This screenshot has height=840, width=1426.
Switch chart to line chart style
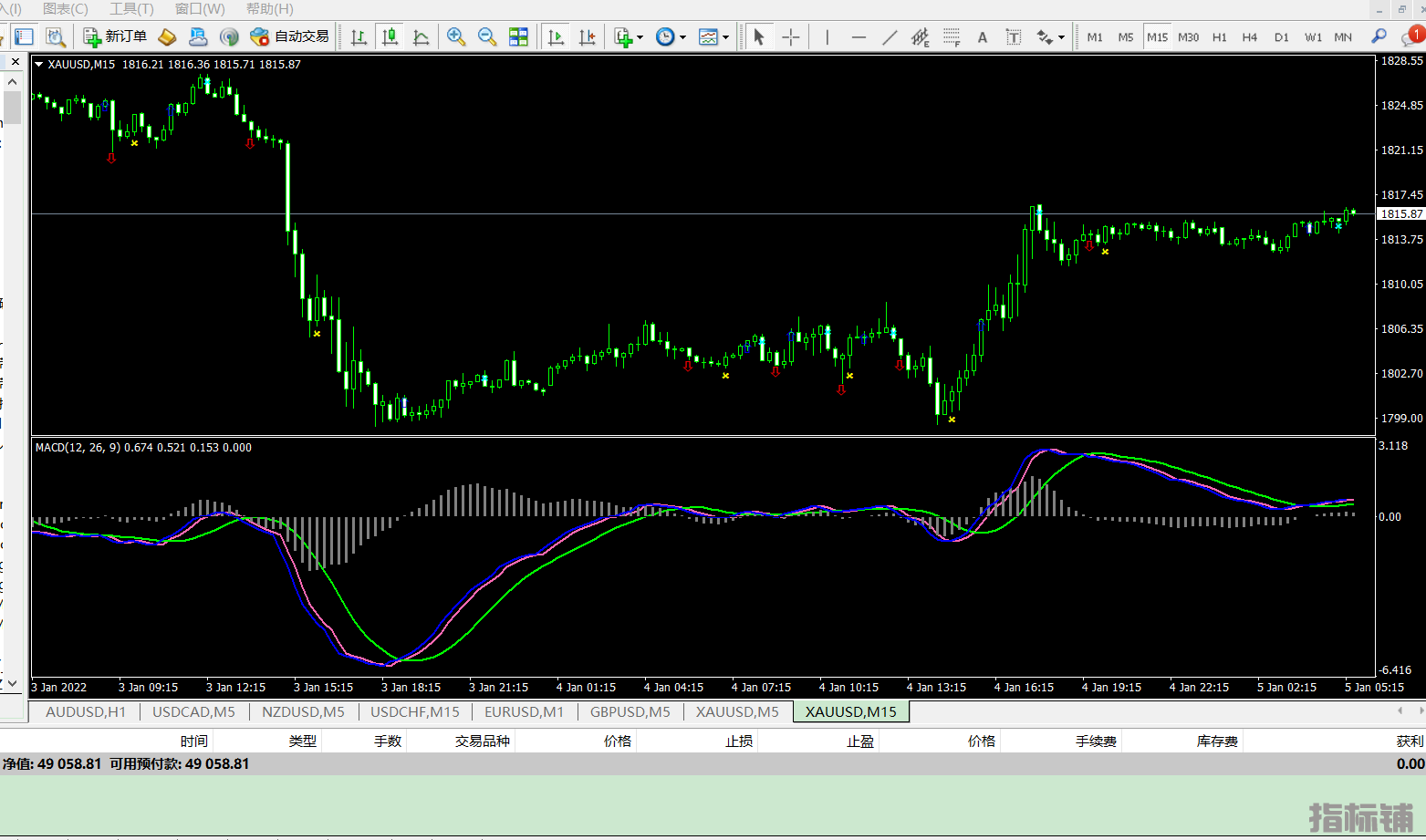421,36
